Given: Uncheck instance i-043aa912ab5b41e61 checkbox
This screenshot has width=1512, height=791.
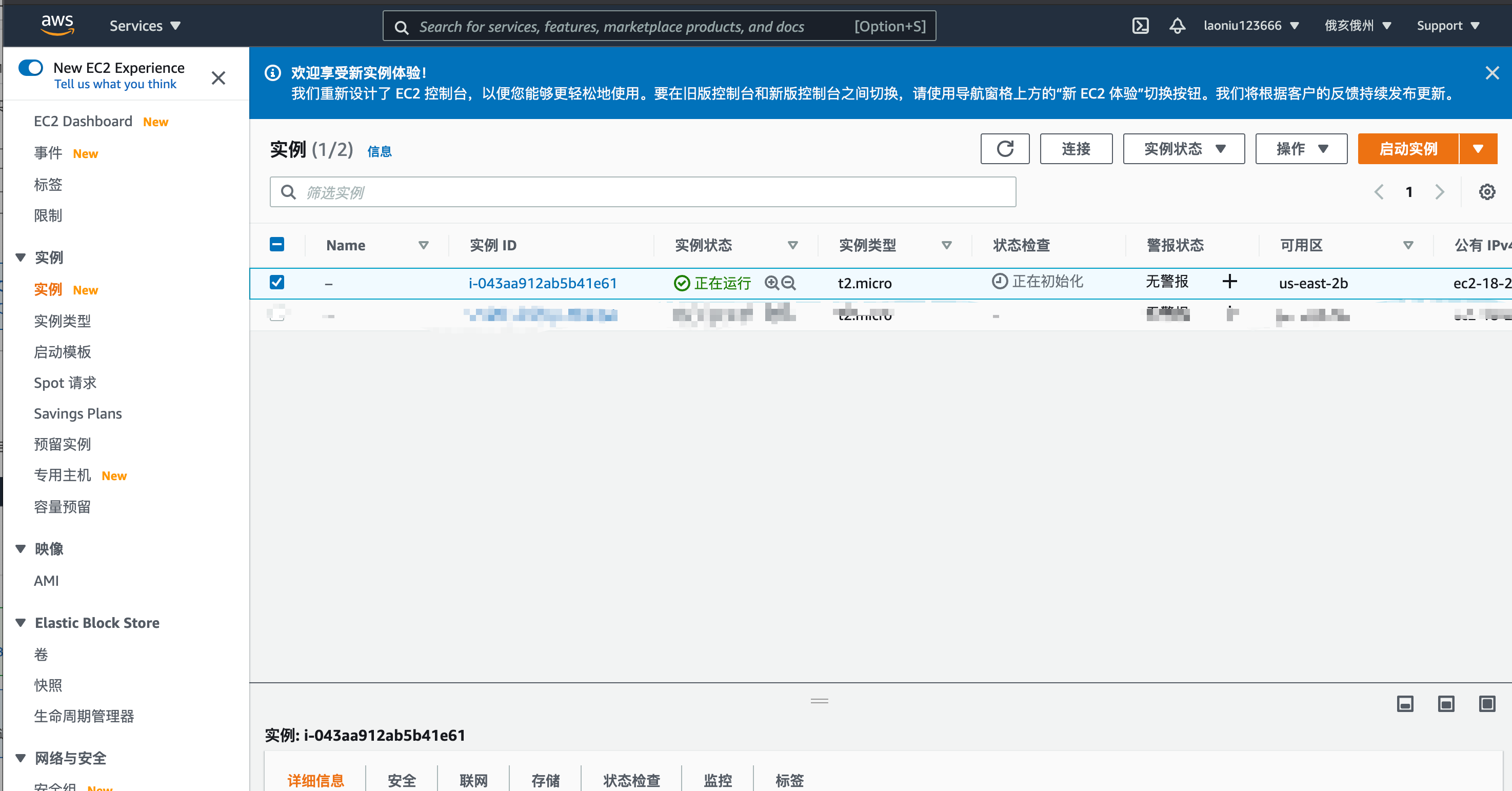Looking at the screenshot, I should click(x=276, y=283).
